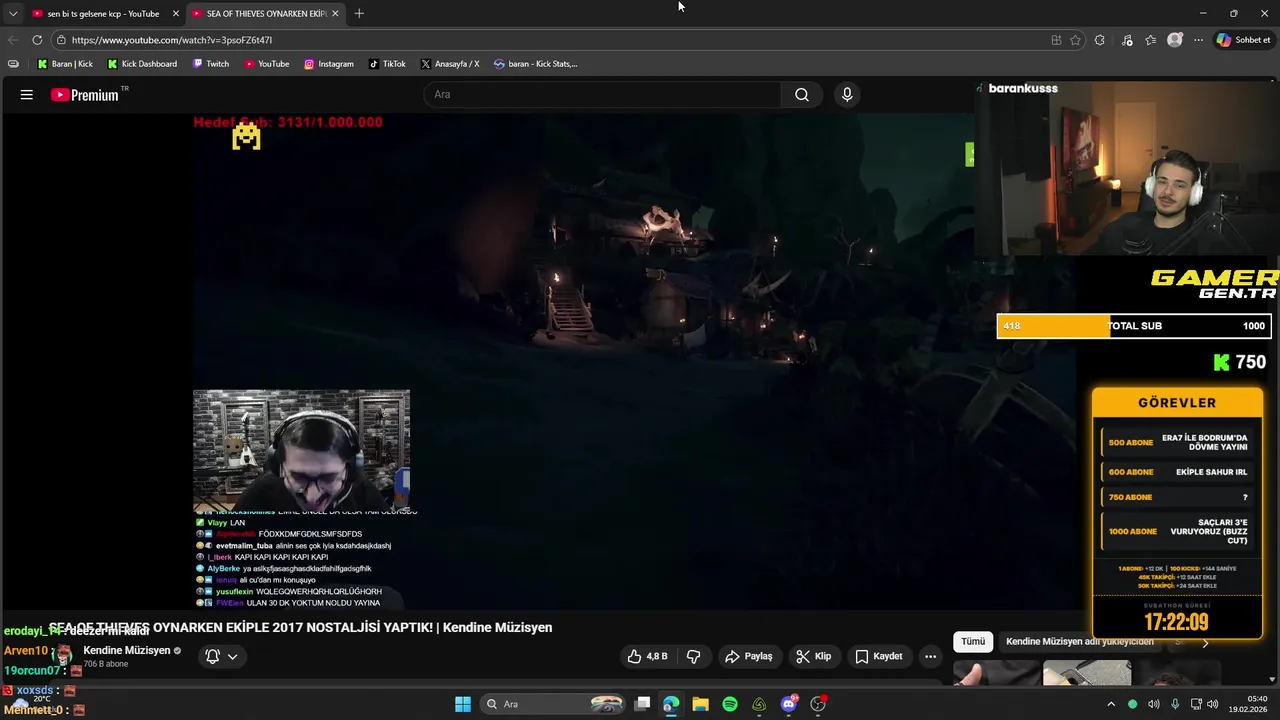Image resolution: width=1280 pixels, height=720 pixels.
Task: Open the browser profile avatar
Action: pos(1175,40)
